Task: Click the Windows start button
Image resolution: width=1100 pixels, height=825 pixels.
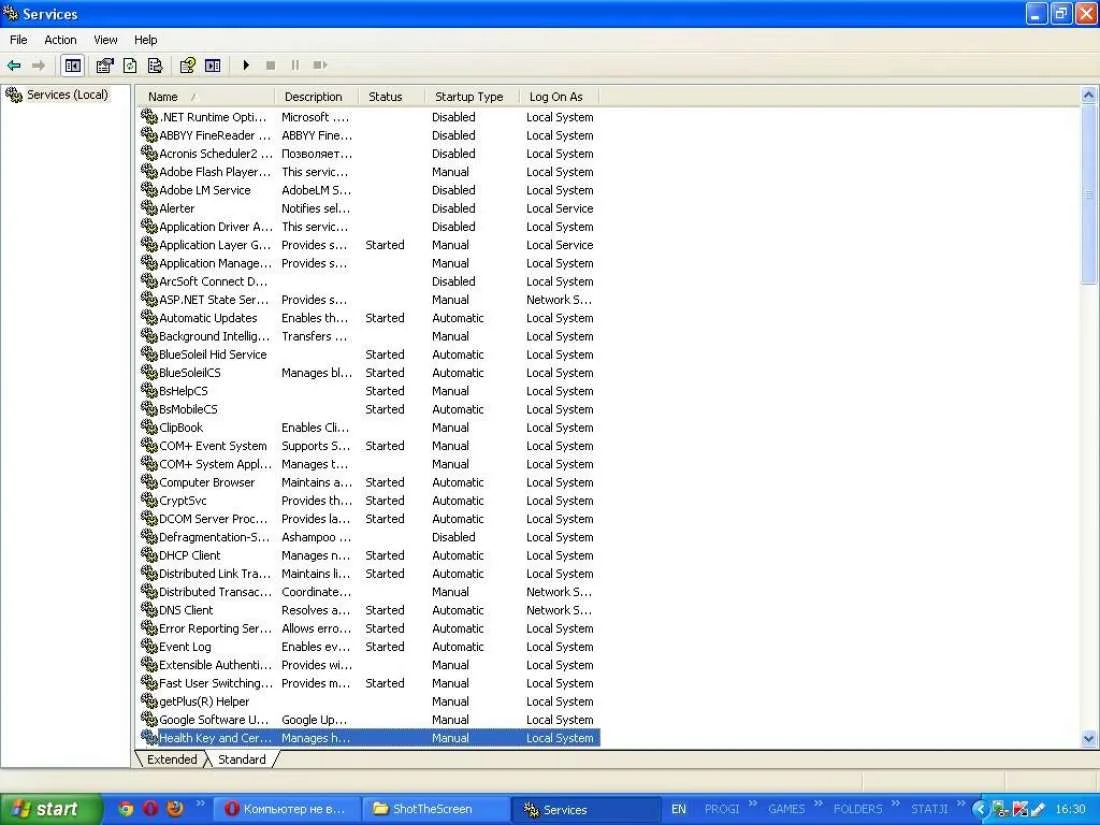Action: (x=51, y=809)
